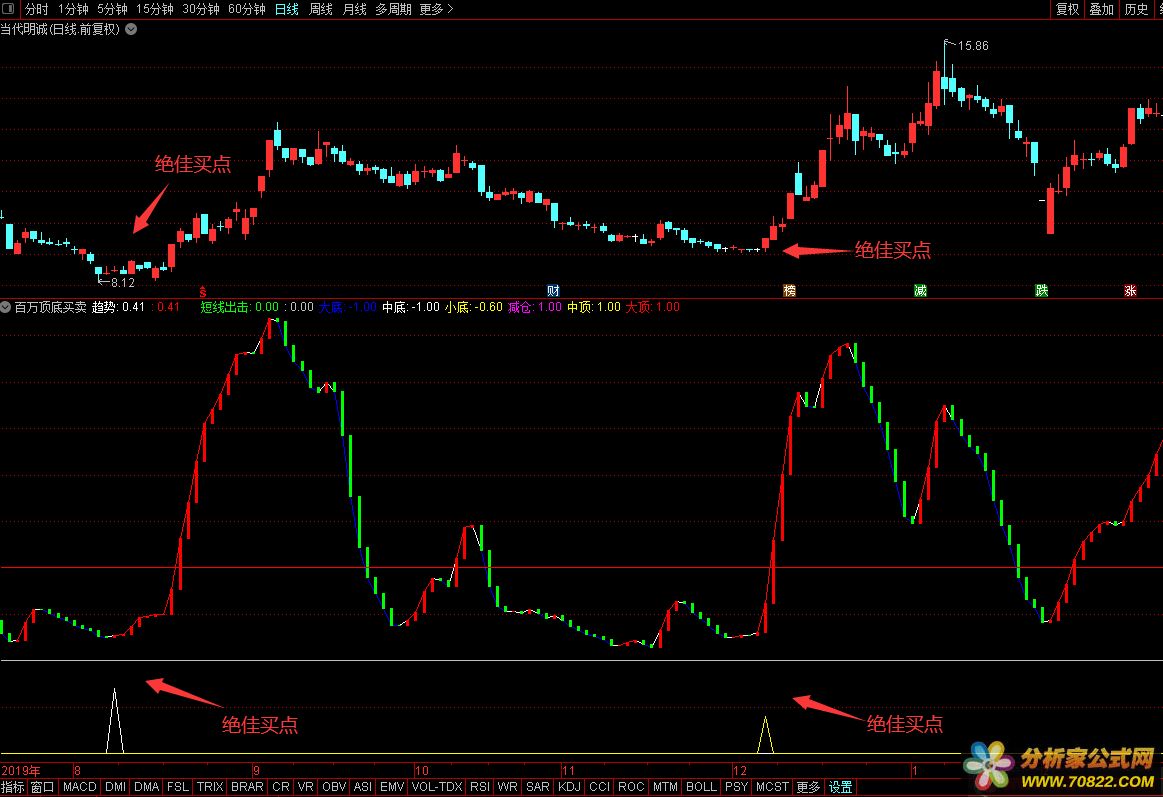1163x797 pixels.
Task: Toggle the 叠加 overlay option
Action: tap(1102, 10)
